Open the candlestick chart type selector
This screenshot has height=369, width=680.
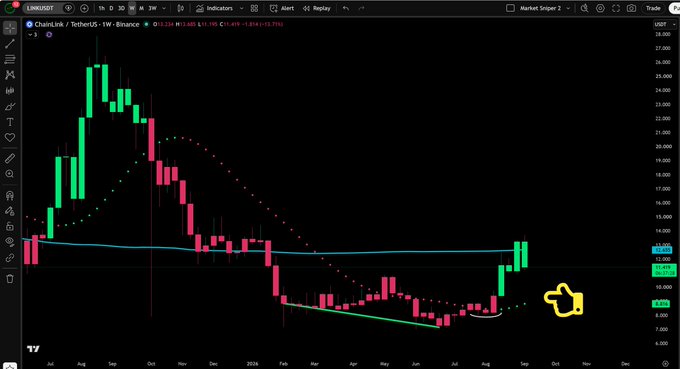click(180, 8)
